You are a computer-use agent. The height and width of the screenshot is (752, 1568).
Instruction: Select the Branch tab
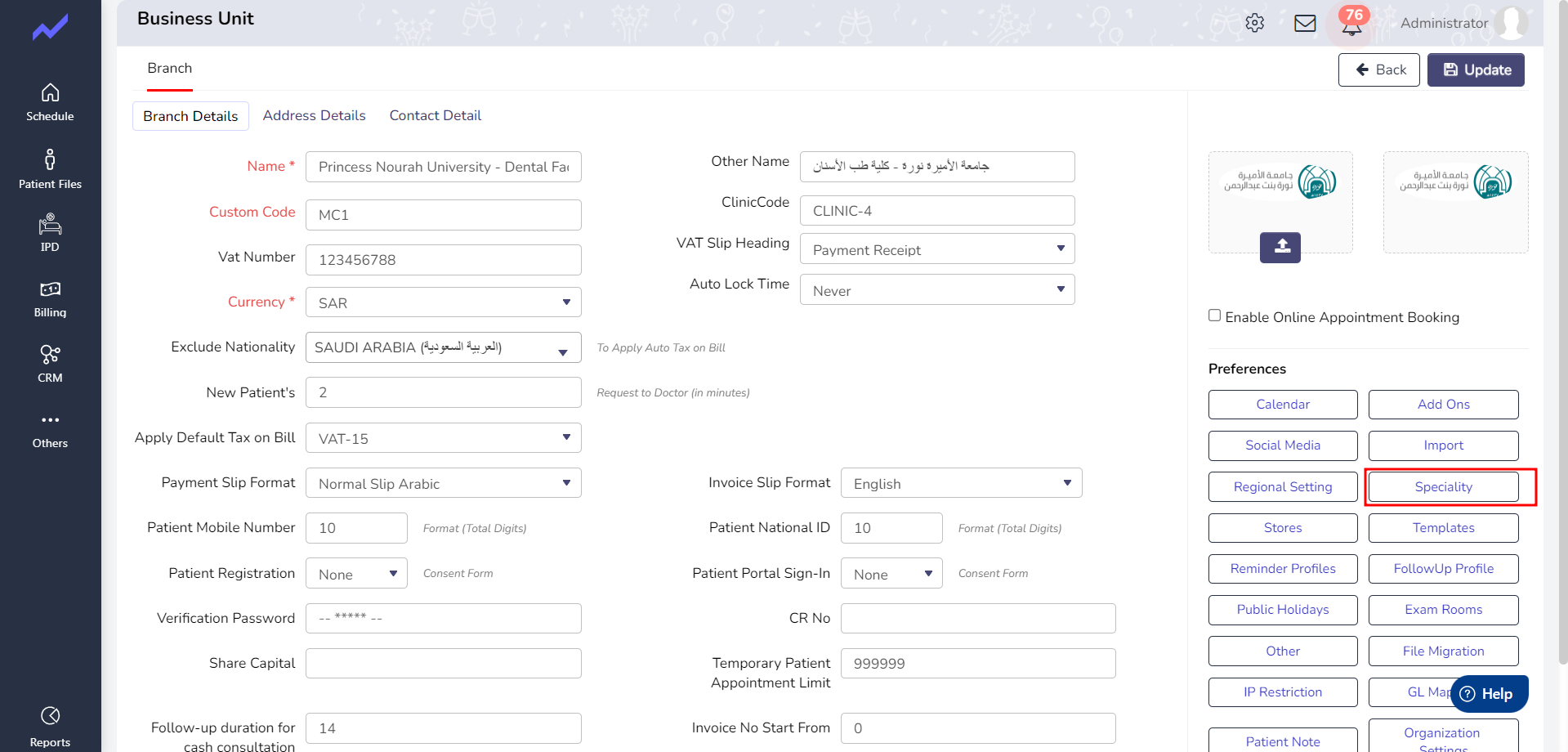170,69
